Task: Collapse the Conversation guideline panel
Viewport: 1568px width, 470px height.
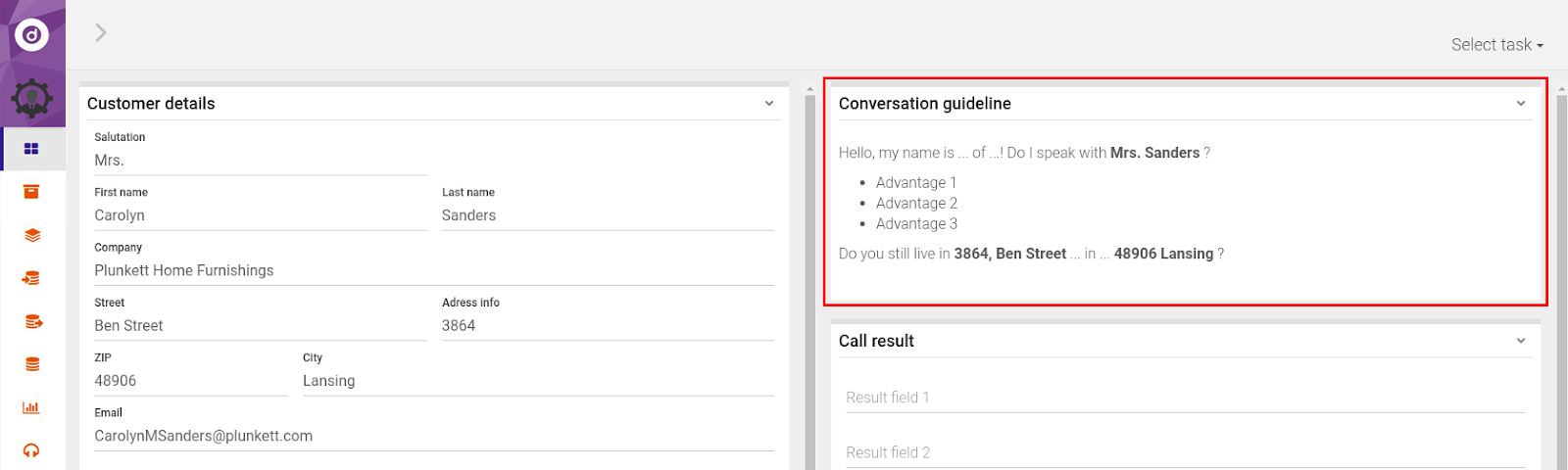Action: point(1521,104)
